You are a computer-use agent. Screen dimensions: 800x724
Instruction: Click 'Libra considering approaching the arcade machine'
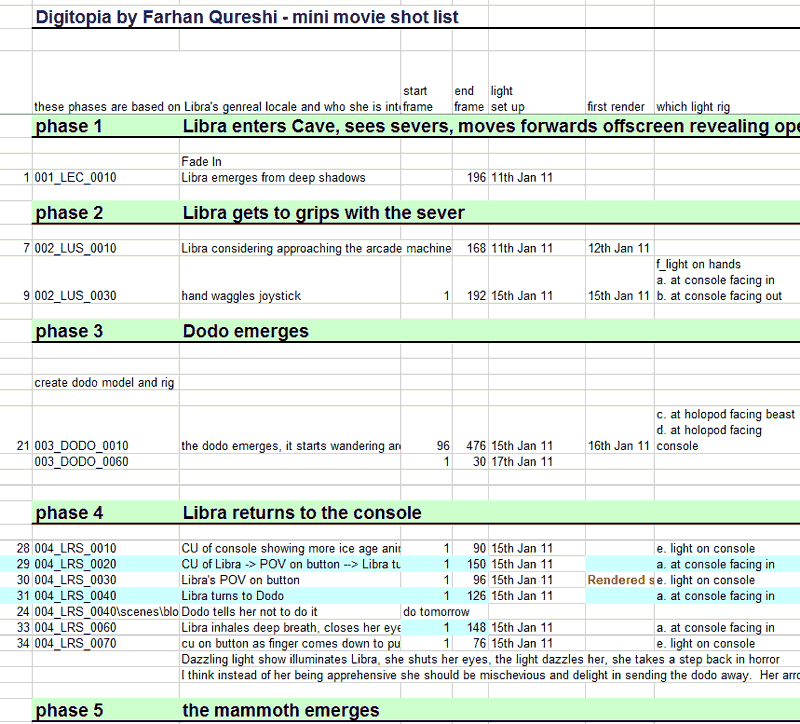(316, 248)
